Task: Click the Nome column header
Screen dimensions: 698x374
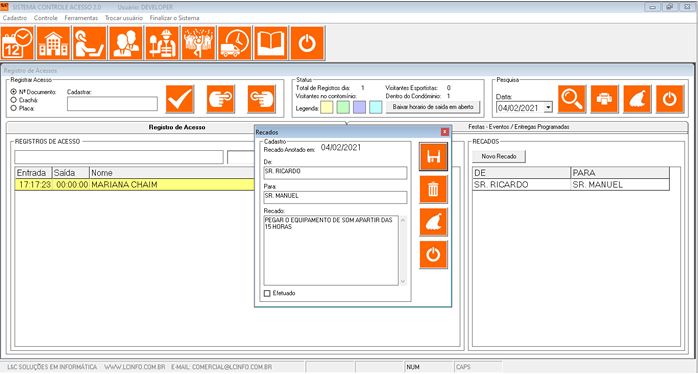Action: 172,173
